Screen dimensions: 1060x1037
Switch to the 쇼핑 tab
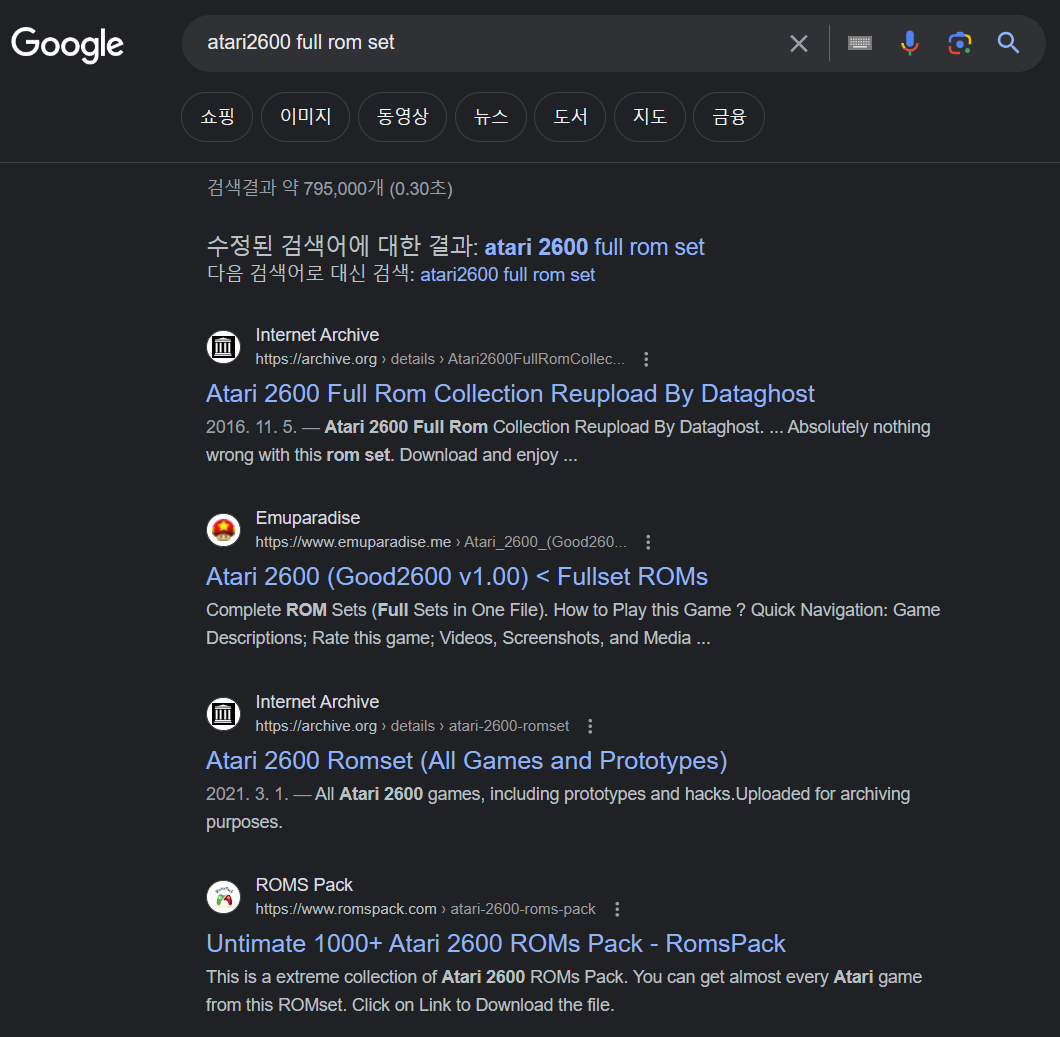pos(217,117)
